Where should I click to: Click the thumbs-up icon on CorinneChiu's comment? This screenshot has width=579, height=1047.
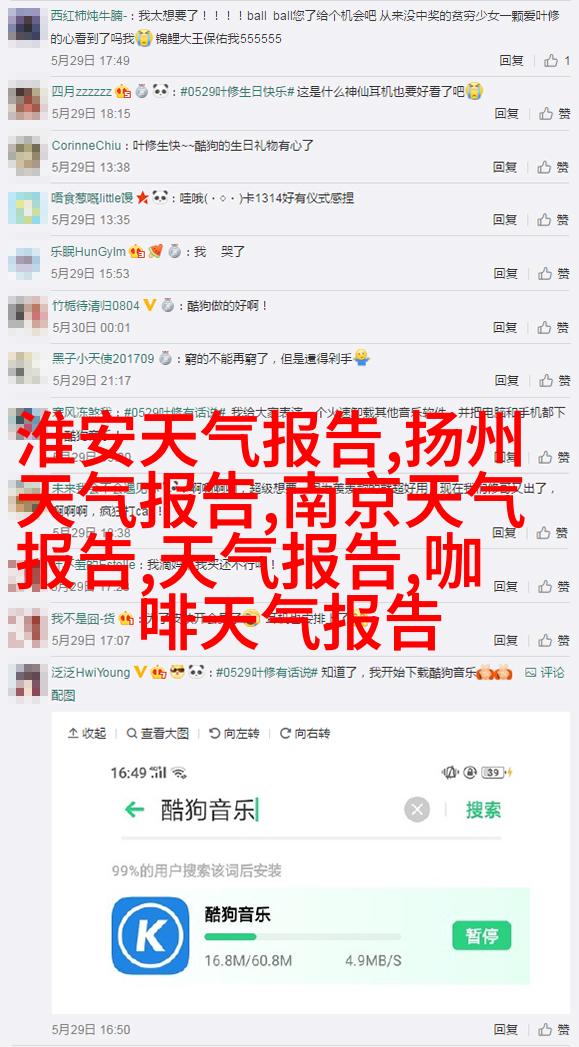point(544,167)
